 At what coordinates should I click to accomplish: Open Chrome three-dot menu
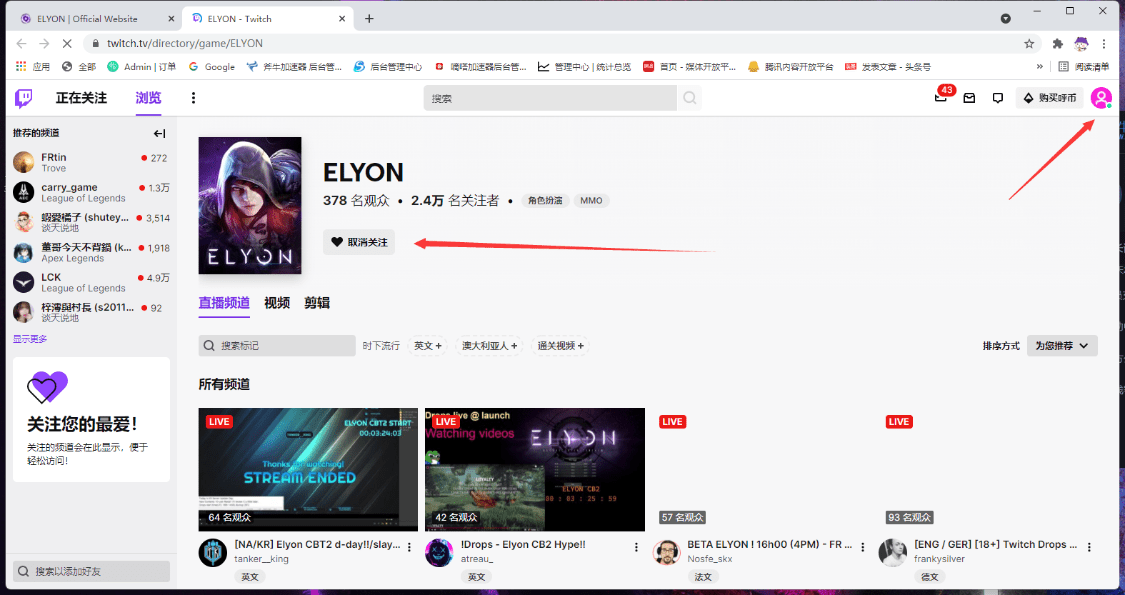[1104, 44]
